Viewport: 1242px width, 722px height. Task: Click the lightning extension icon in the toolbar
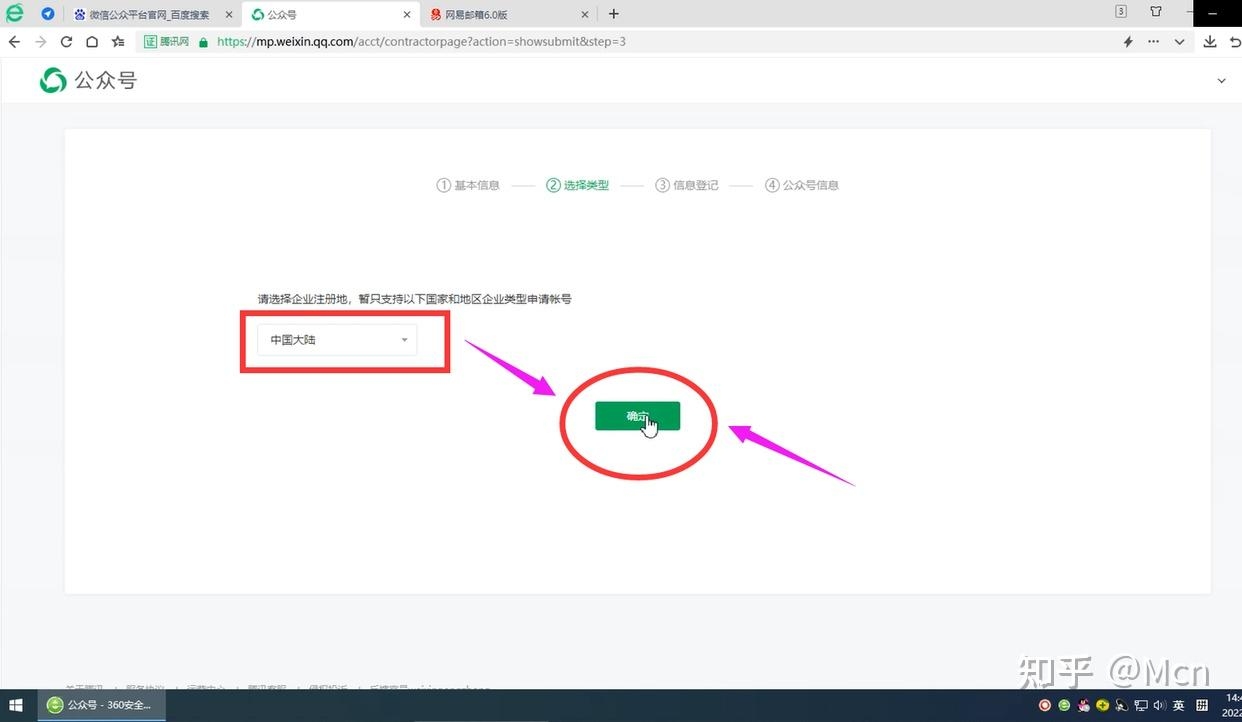pyautogui.click(x=1127, y=41)
